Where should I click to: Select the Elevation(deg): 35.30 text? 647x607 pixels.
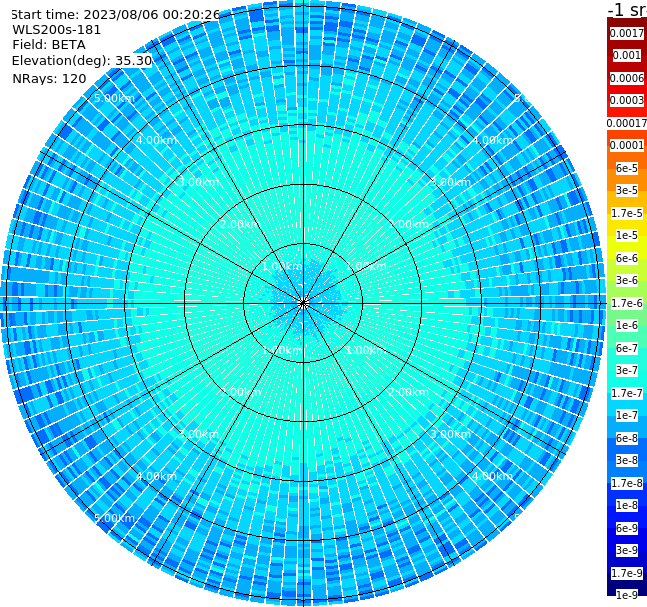(x=82, y=61)
